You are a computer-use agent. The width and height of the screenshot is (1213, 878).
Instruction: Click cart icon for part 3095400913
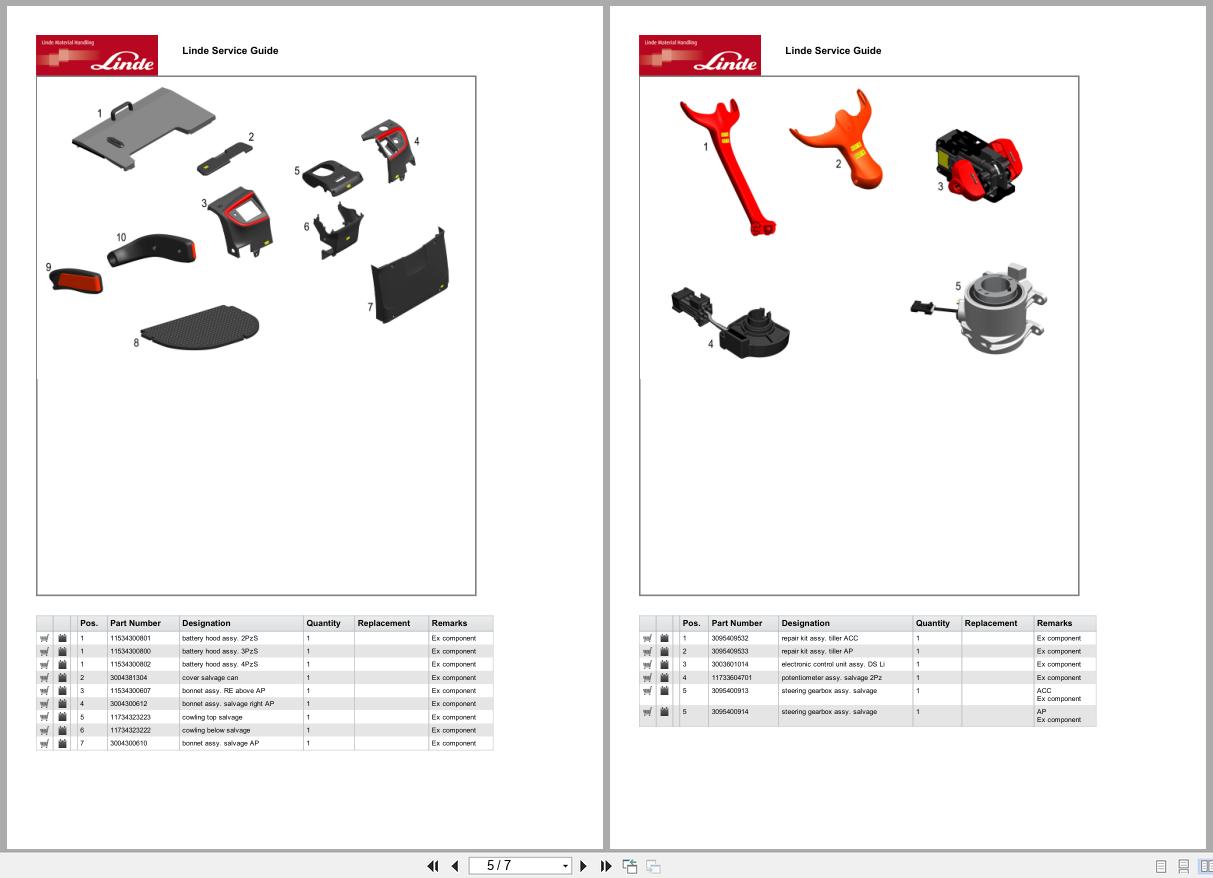click(x=648, y=690)
